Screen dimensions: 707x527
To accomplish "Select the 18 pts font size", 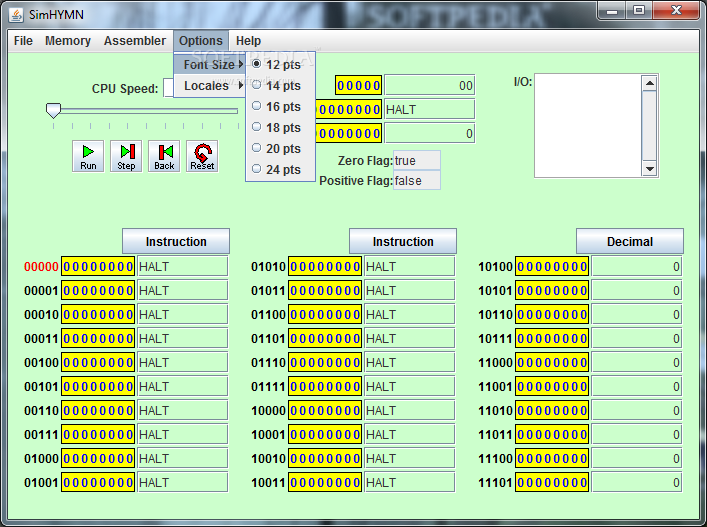I will [280, 128].
